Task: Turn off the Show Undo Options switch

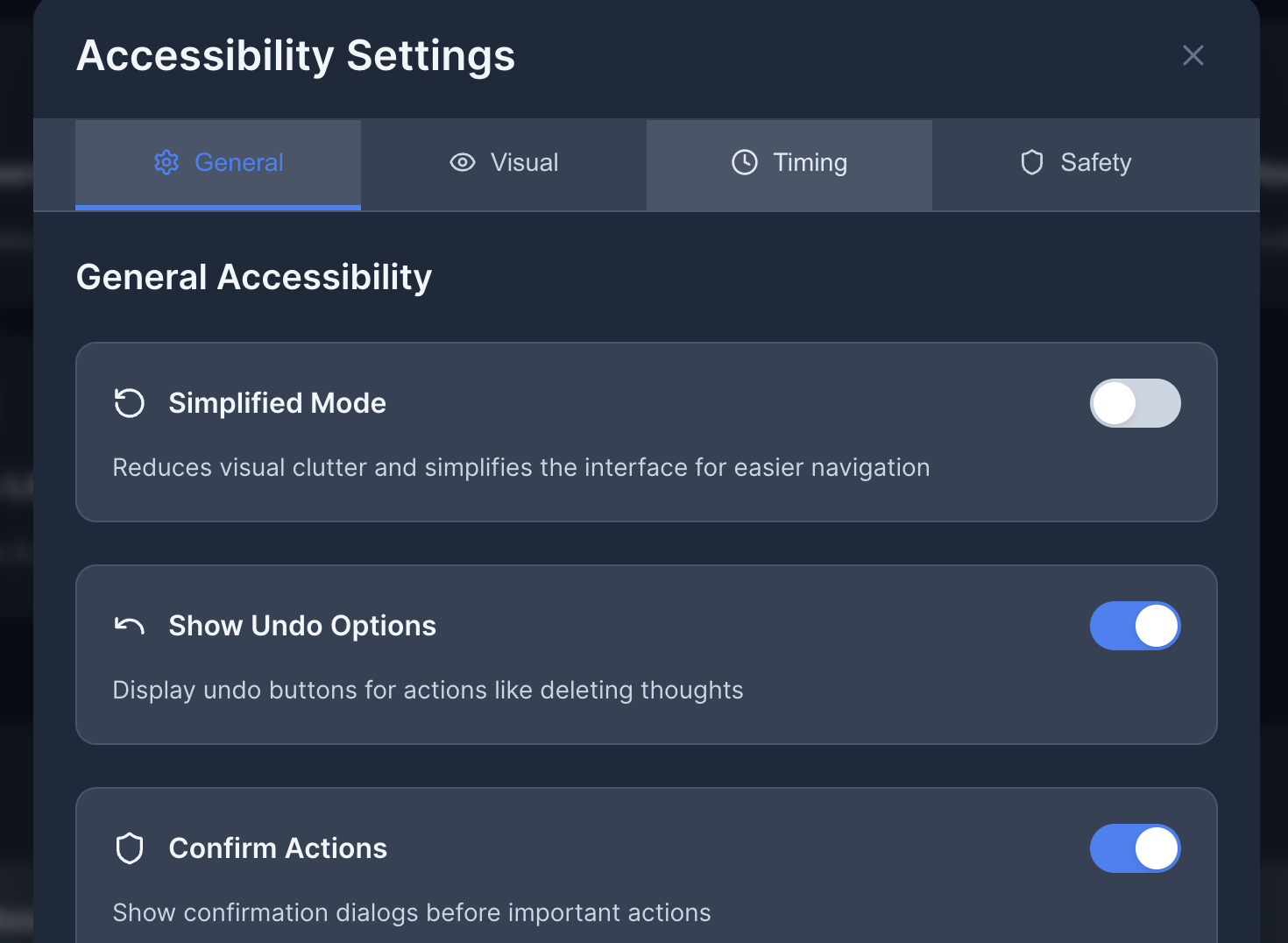Action: click(1135, 626)
